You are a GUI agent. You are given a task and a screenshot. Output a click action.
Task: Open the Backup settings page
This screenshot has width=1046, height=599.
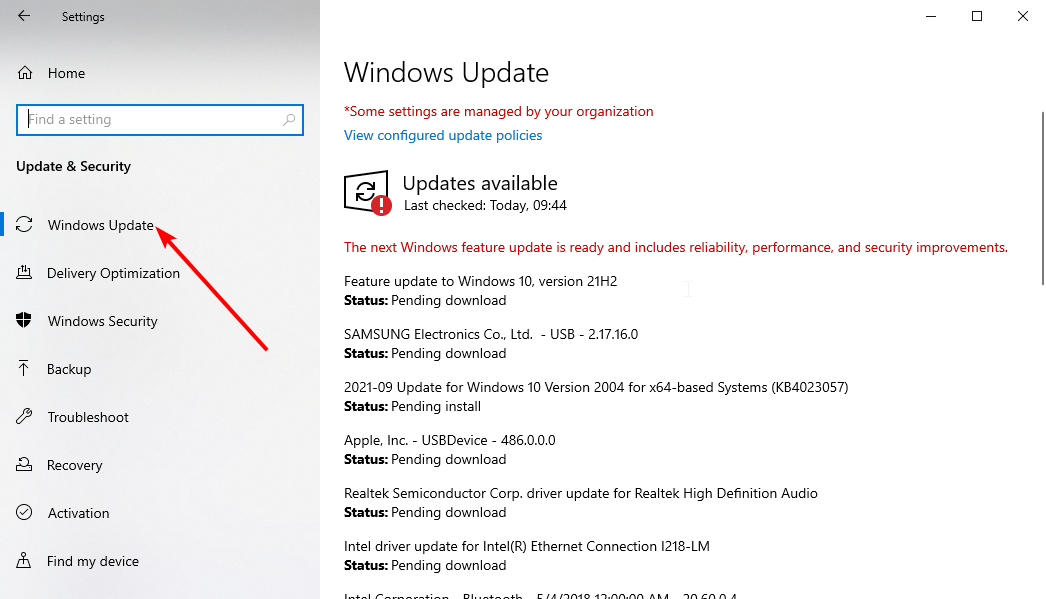[x=69, y=370]
